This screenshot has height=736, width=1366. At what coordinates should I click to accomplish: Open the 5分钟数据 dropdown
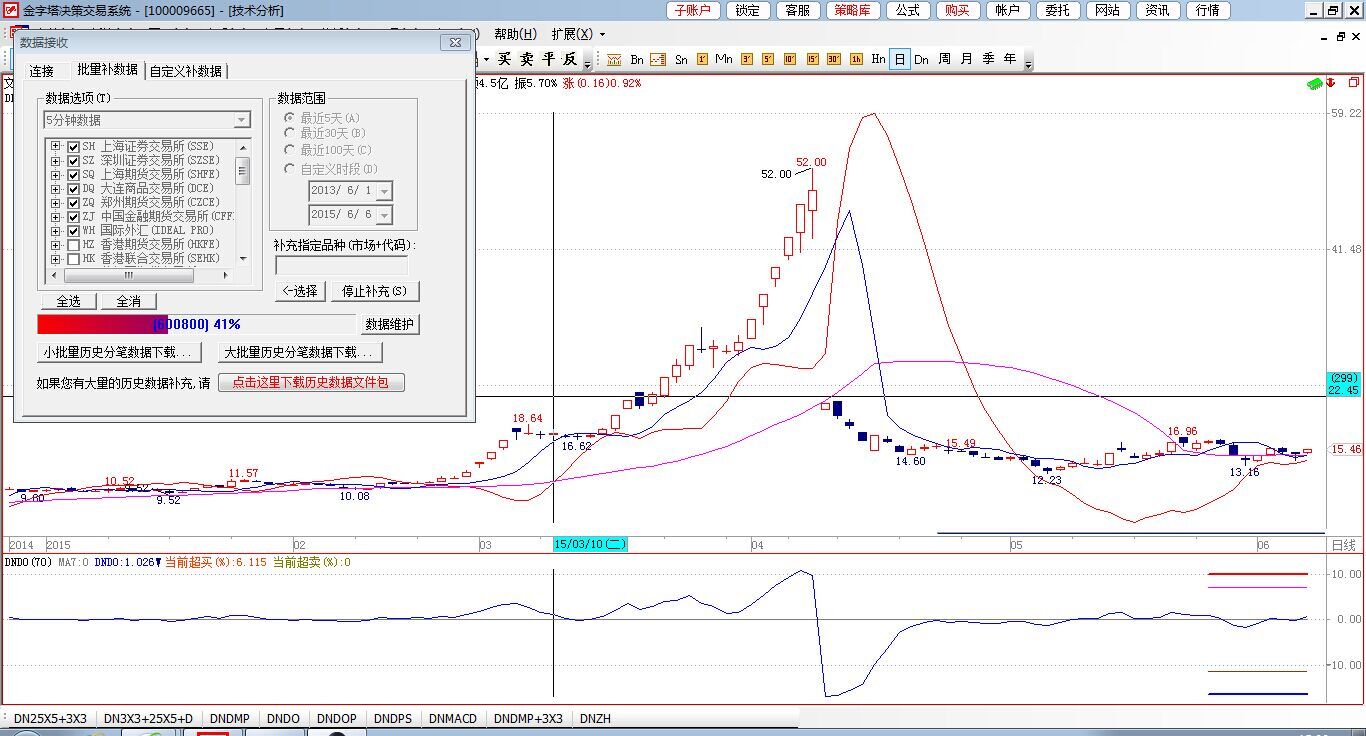(x=241, y=120)
